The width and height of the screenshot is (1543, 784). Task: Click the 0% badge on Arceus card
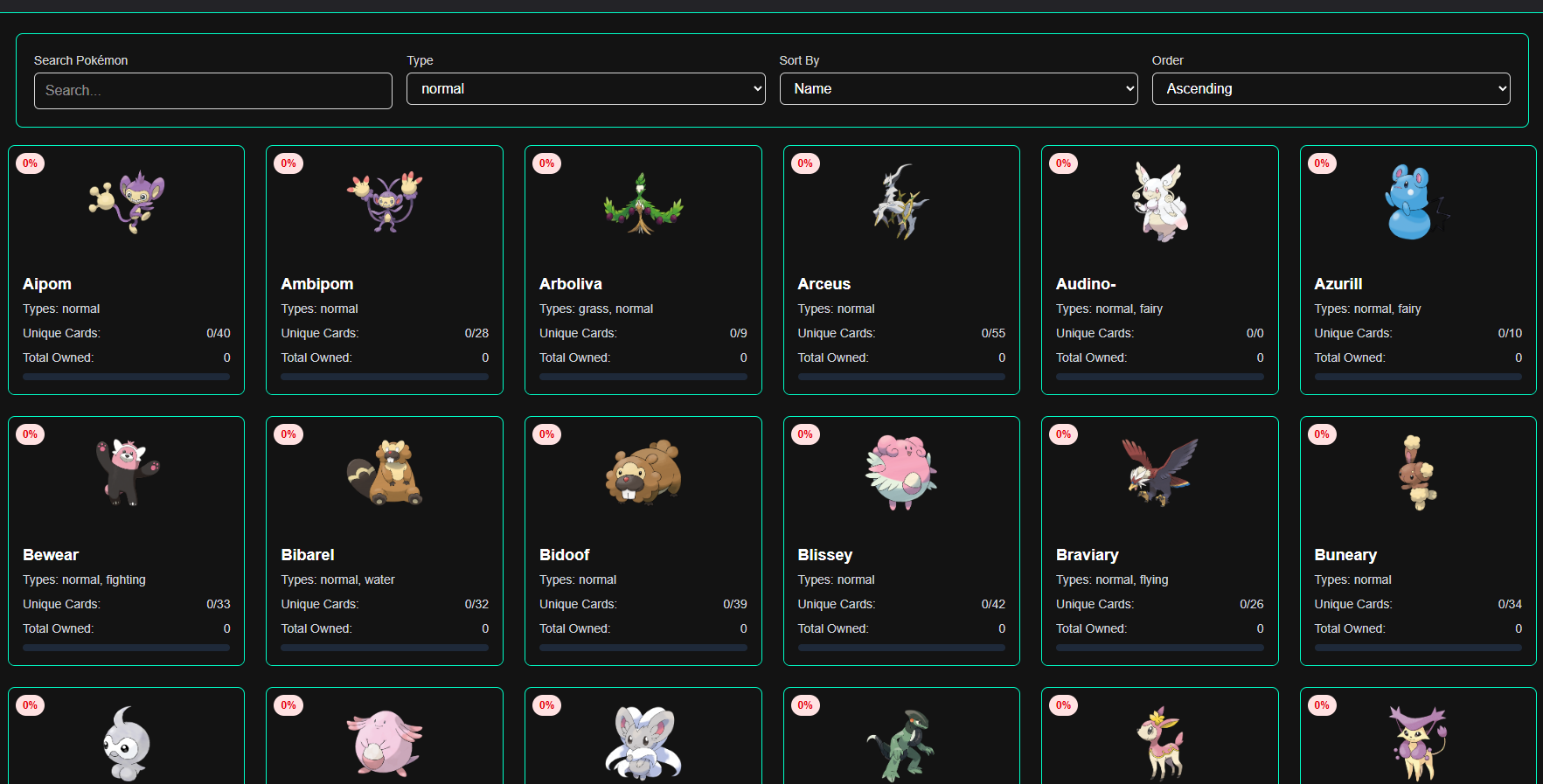(x=805, y=163)
